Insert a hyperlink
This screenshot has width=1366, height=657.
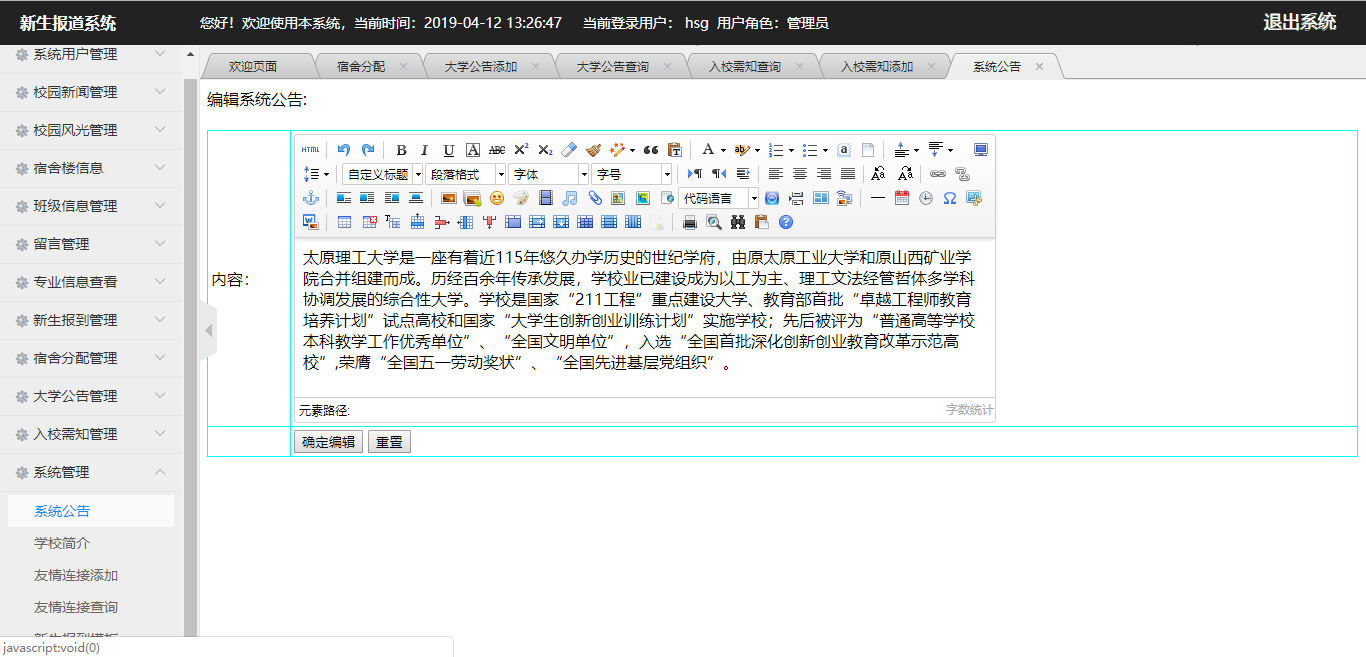tap(938, 174)
